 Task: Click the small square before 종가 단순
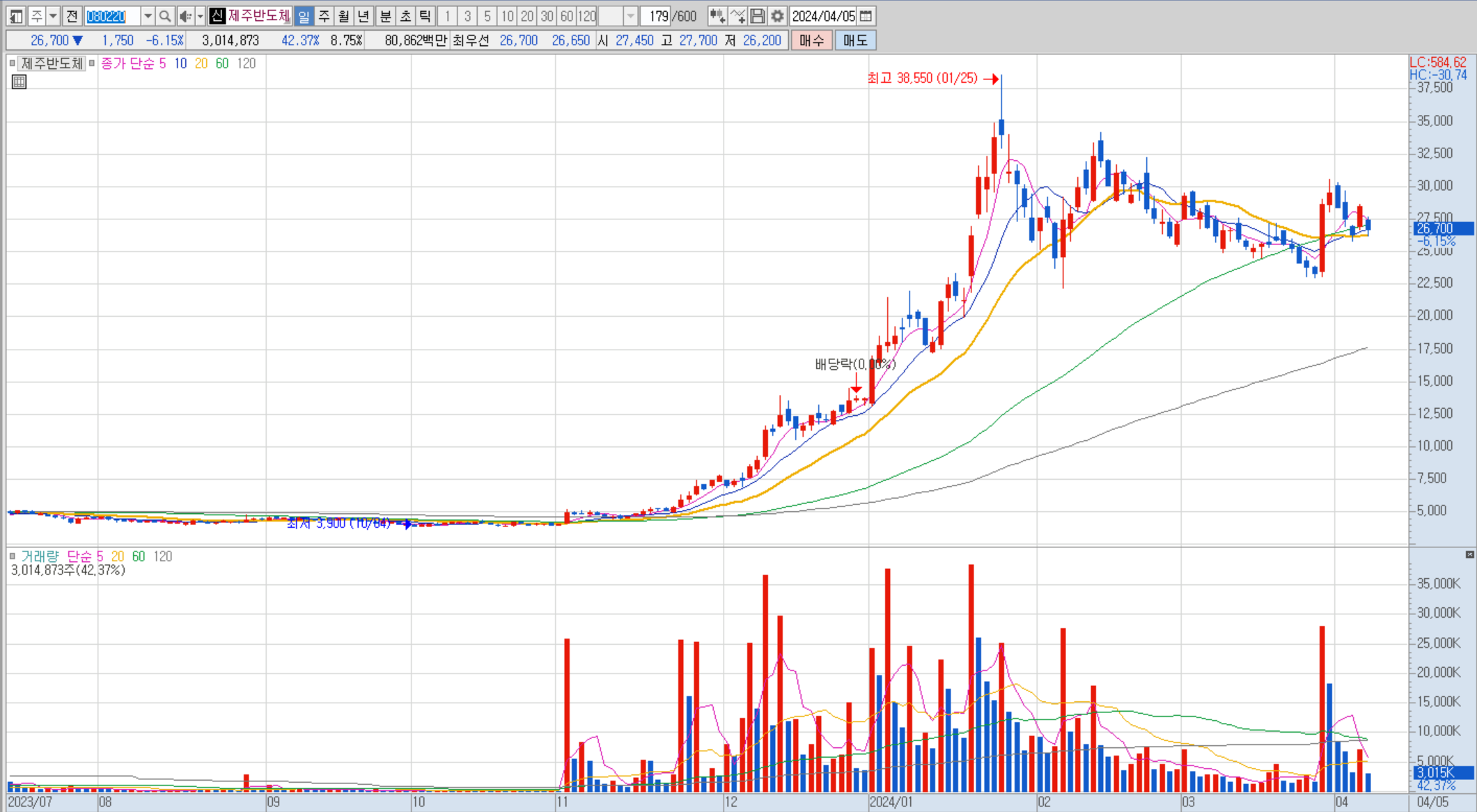click(91, 63)
